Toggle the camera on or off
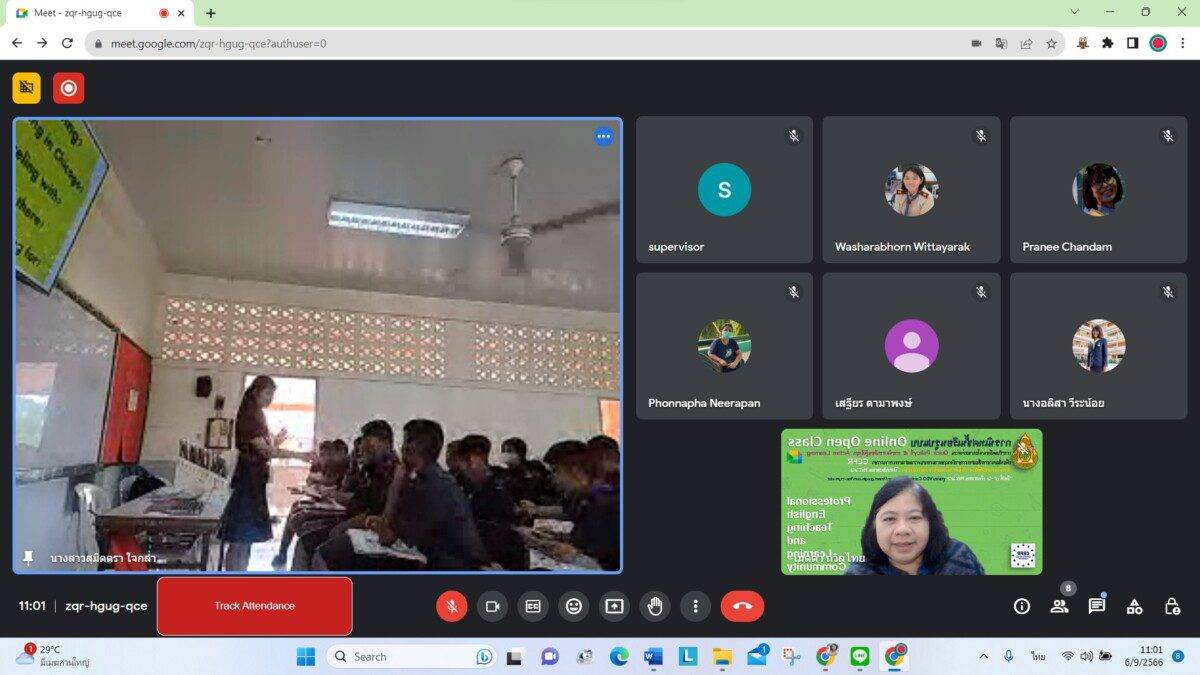This screenshot has height=675, width=1200. pyautogui.click(x=492, y=606)
